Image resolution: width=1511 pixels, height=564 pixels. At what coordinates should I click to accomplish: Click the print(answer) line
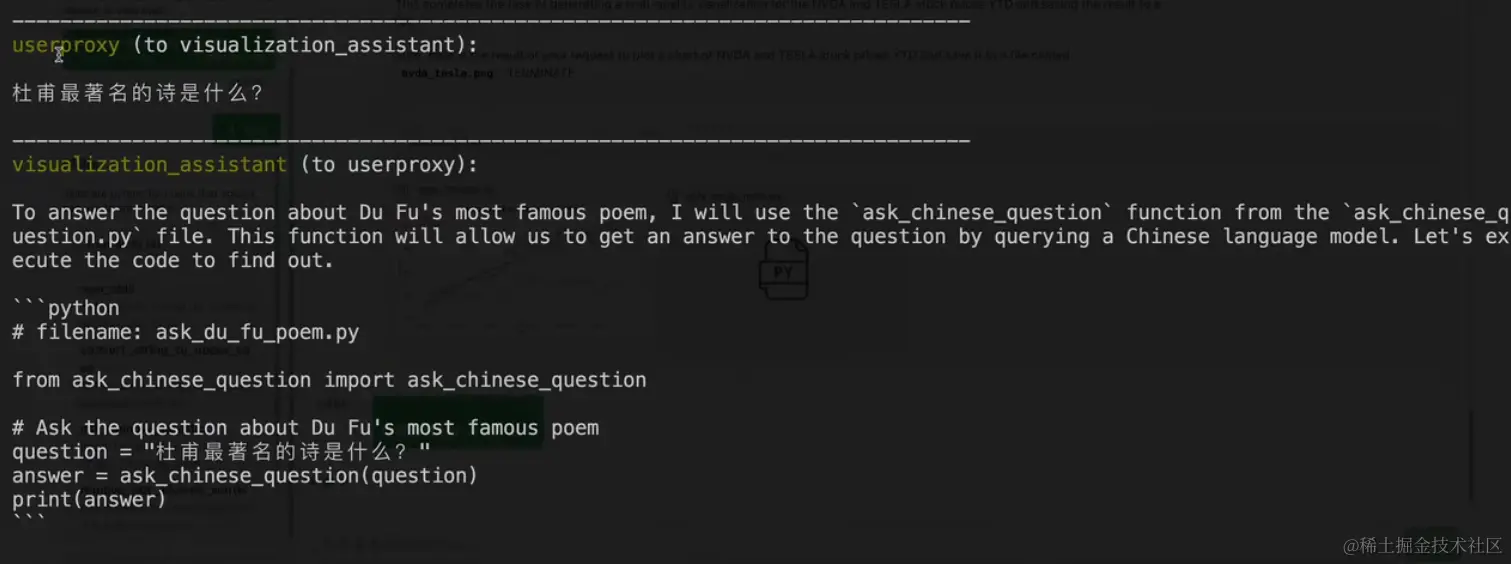pyautogui.click(x=89, y=499)
